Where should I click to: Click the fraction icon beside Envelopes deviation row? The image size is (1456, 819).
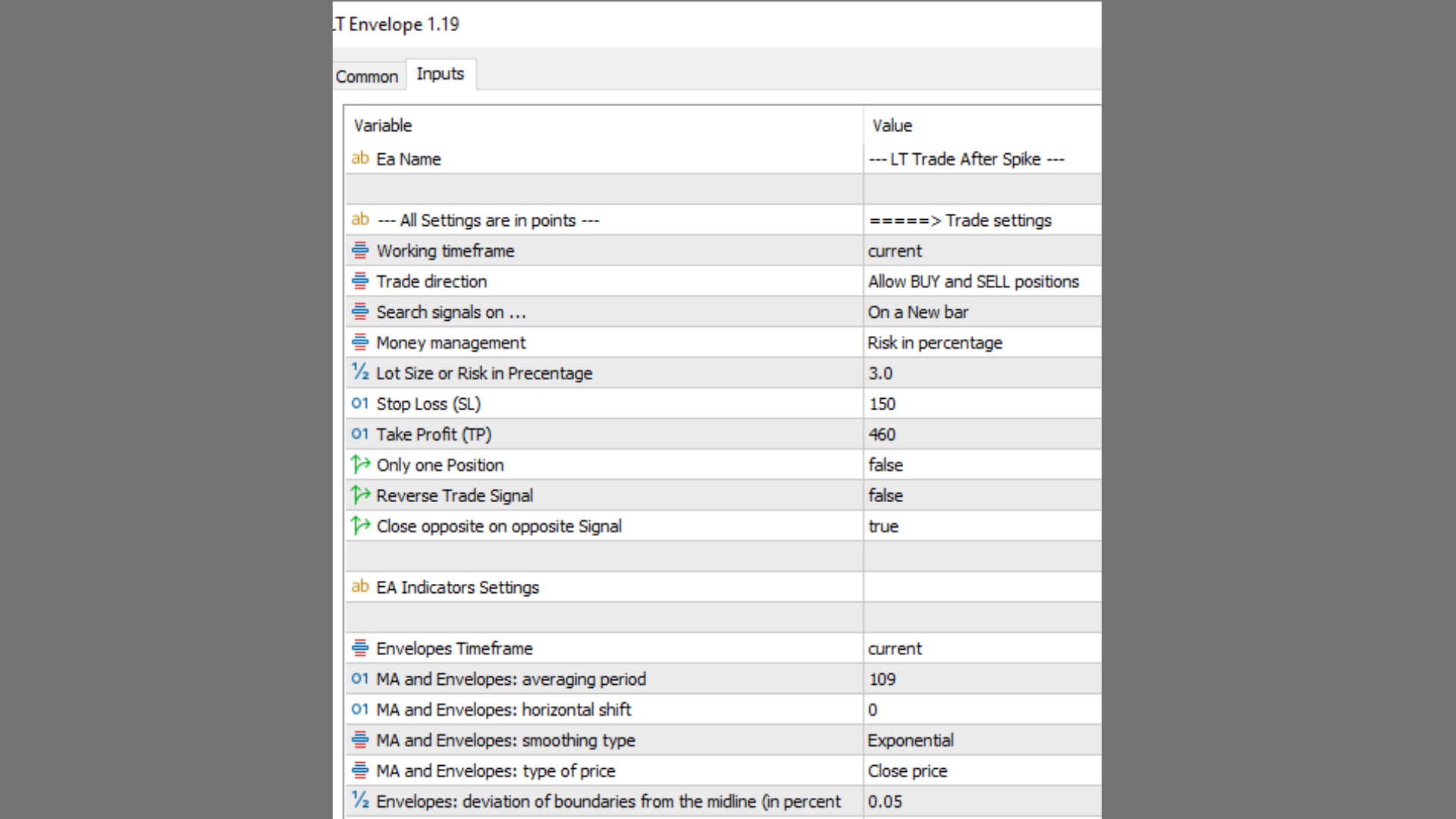click(x=360, y=801)
